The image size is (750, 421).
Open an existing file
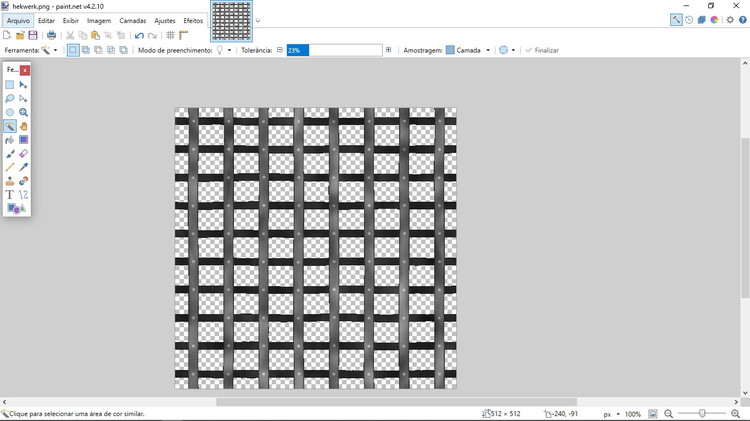coord(20,35)
